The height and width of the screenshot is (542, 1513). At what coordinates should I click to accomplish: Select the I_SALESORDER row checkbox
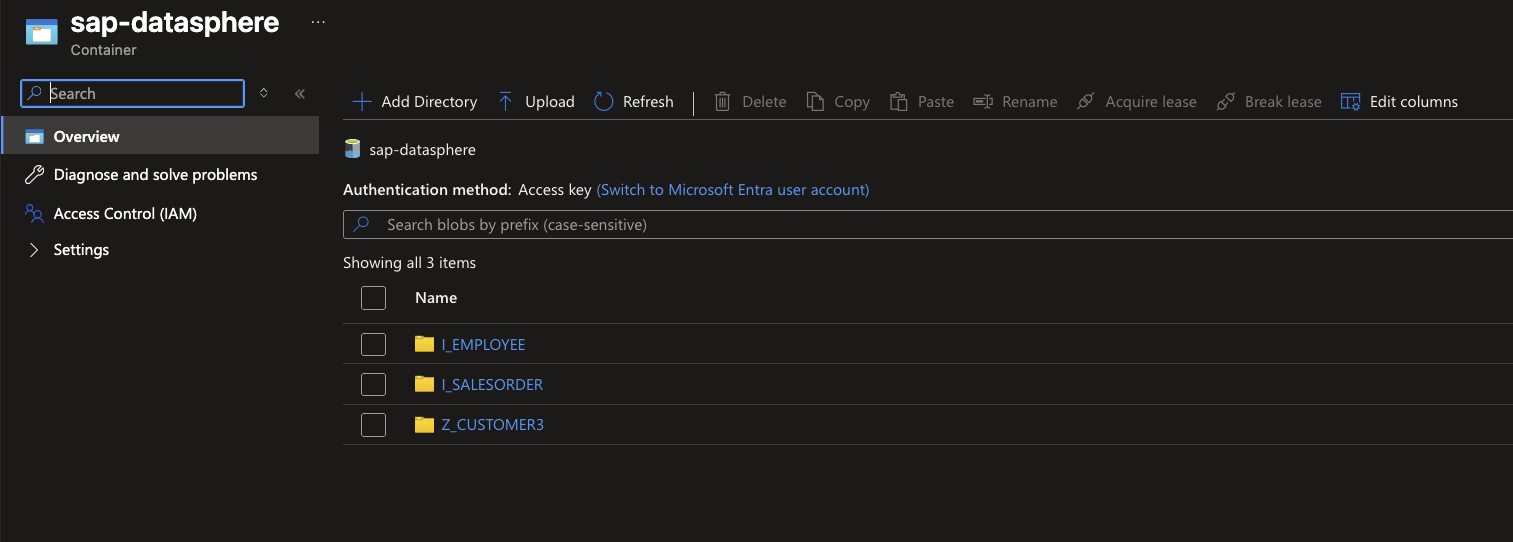click(373, 385)
